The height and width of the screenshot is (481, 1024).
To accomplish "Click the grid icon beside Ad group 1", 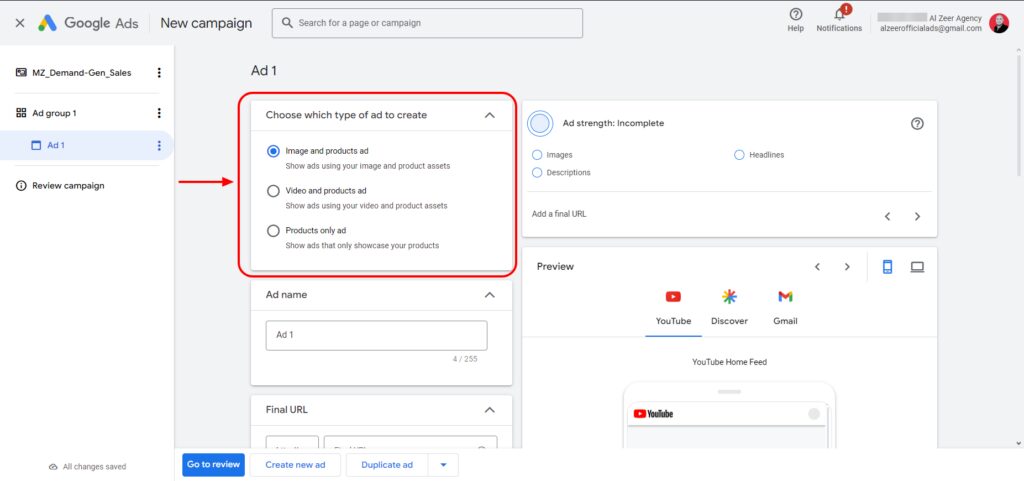I will (21, 113).
